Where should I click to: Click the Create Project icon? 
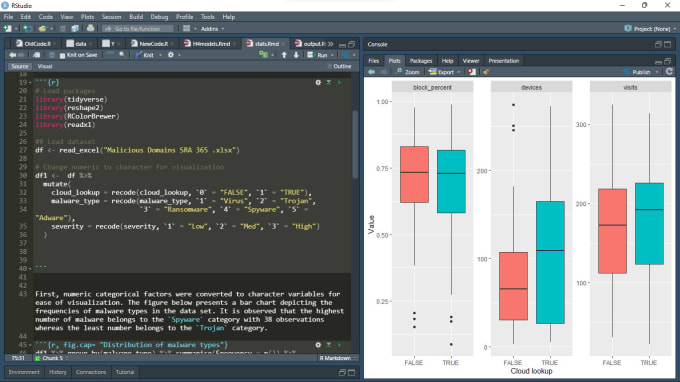click(x=27, y=29)
